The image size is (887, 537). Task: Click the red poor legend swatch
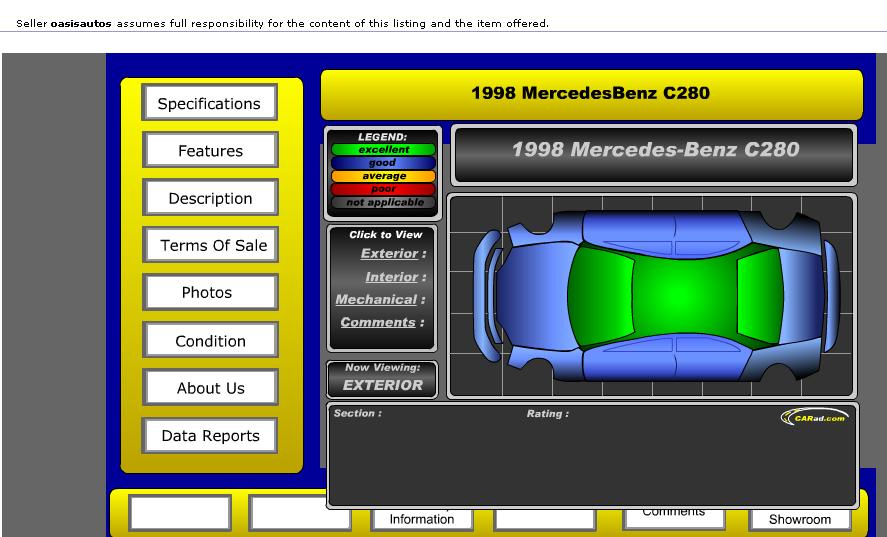[383, 189]
